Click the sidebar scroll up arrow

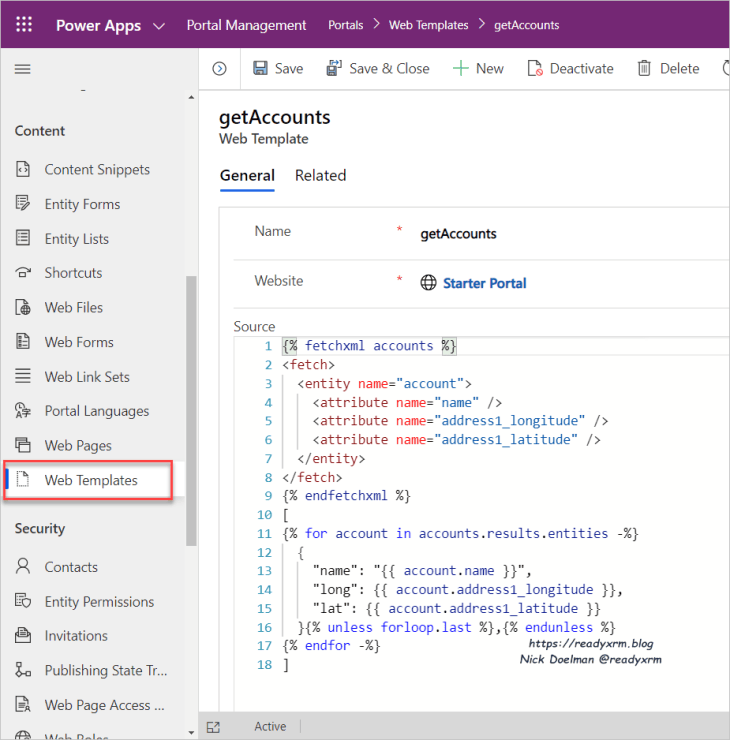[191, 97]
